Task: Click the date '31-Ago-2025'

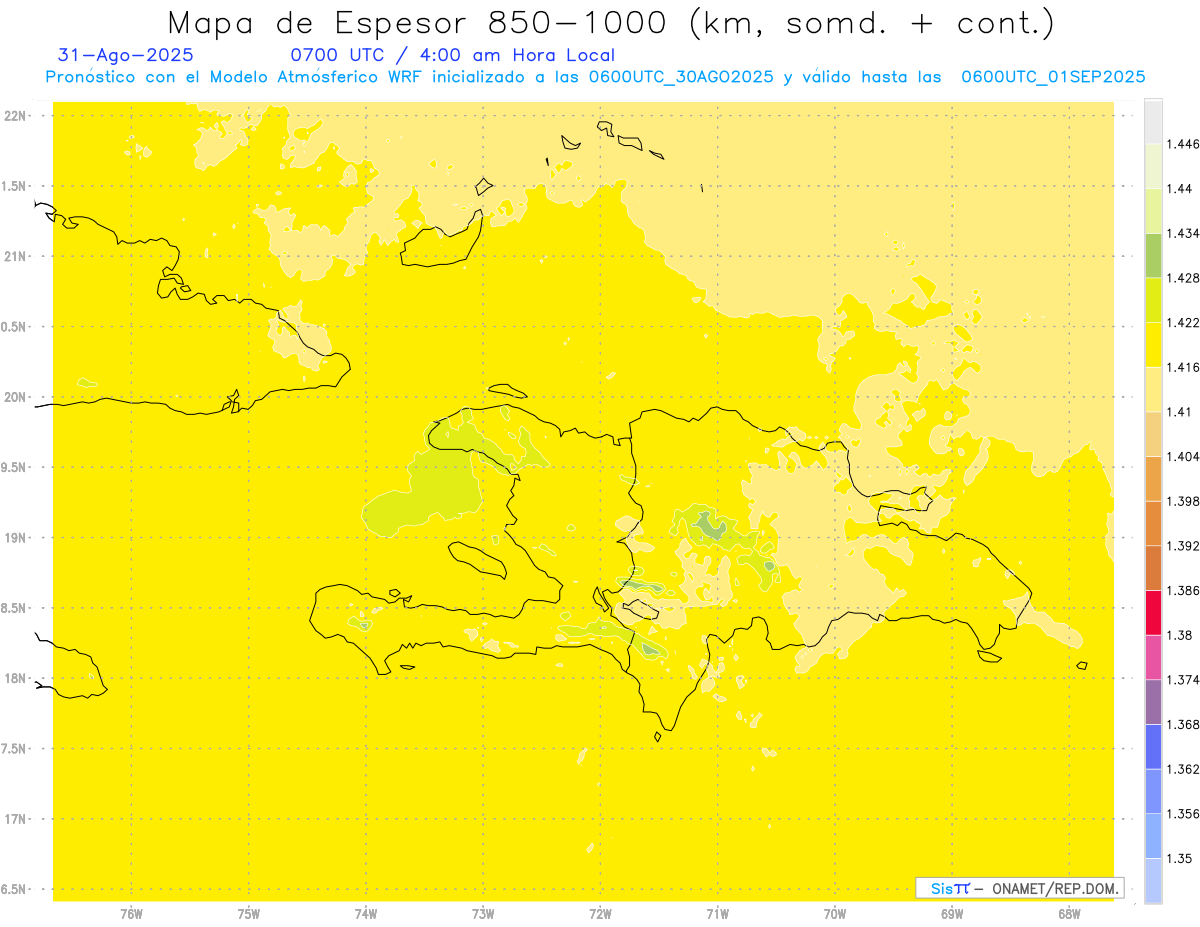Action: 126,55
